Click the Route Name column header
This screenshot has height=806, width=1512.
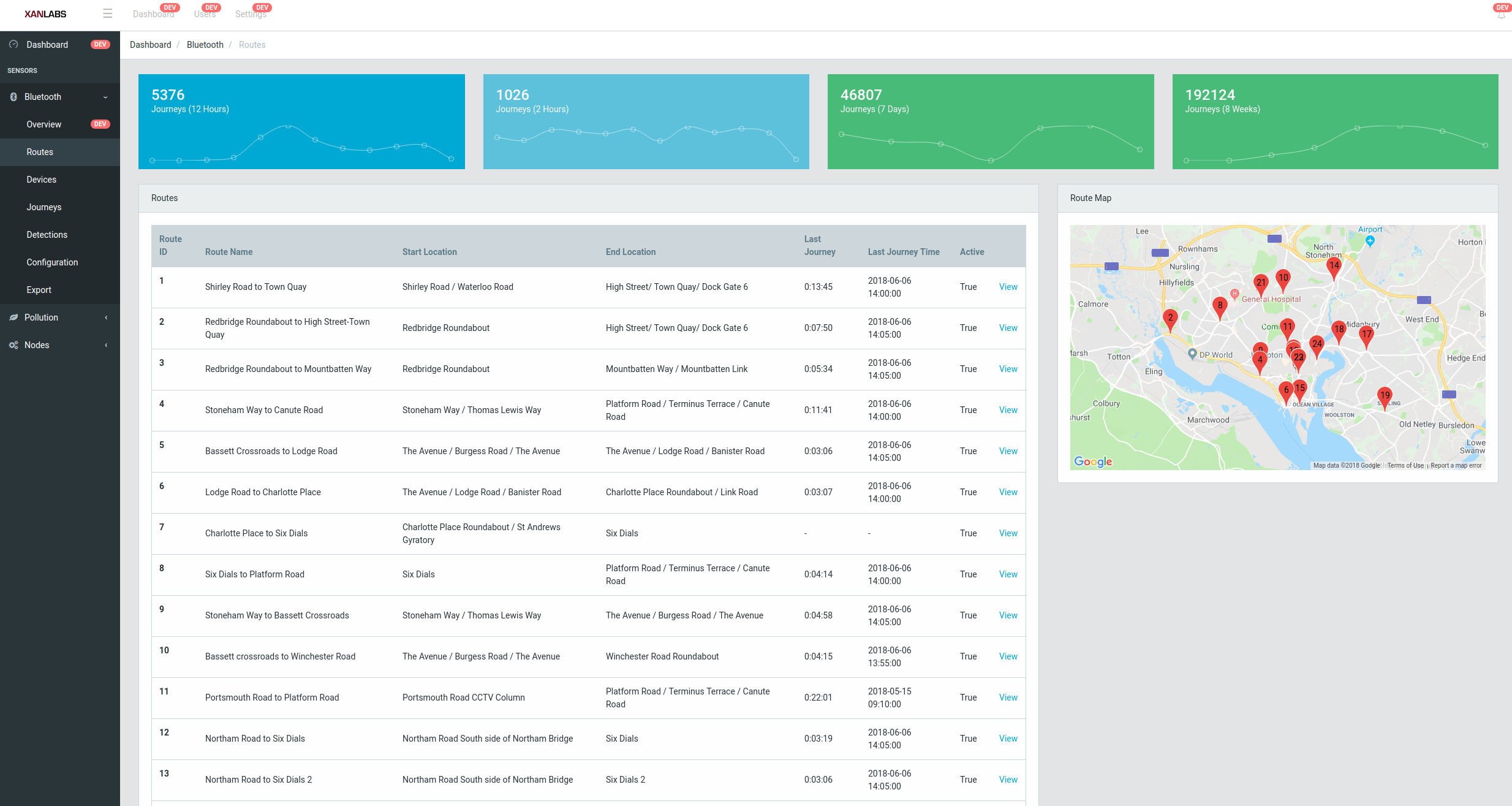click(x=229, y=252)
